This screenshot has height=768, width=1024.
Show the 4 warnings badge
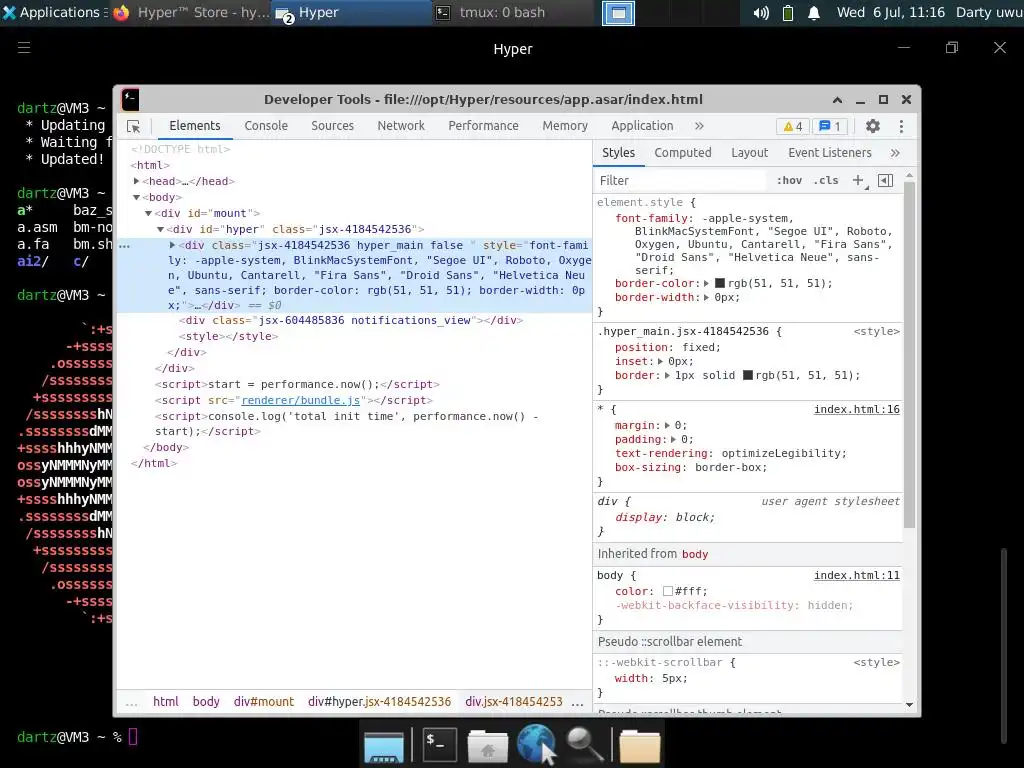coord(793,127)
